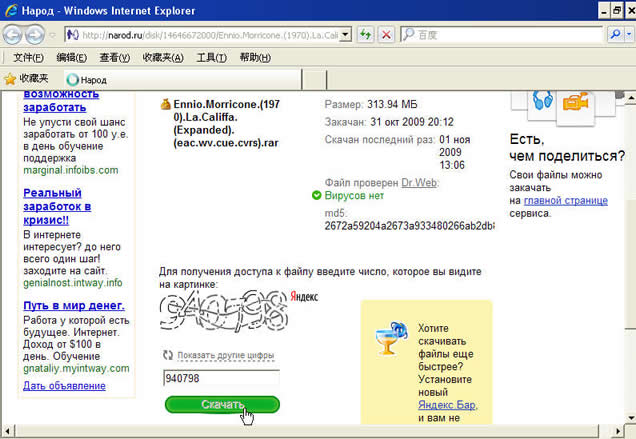Screen dimensions: 636x439
Task: Open search provider dropdown arrow
Action: [x=630, y=35]
